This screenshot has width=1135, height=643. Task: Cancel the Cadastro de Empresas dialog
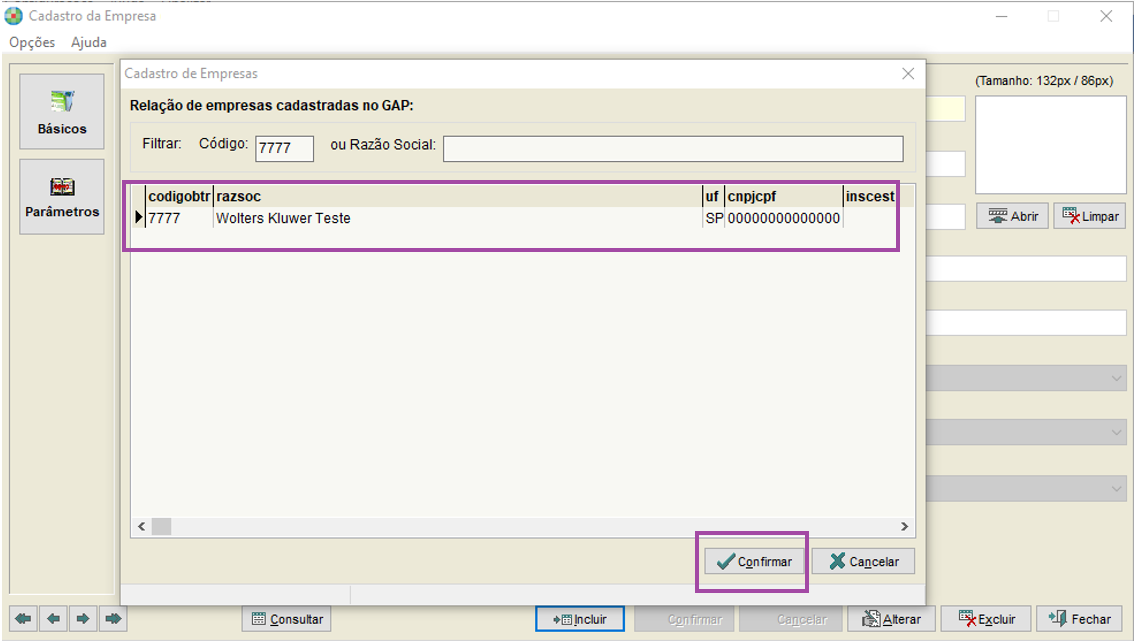point(864,562)
